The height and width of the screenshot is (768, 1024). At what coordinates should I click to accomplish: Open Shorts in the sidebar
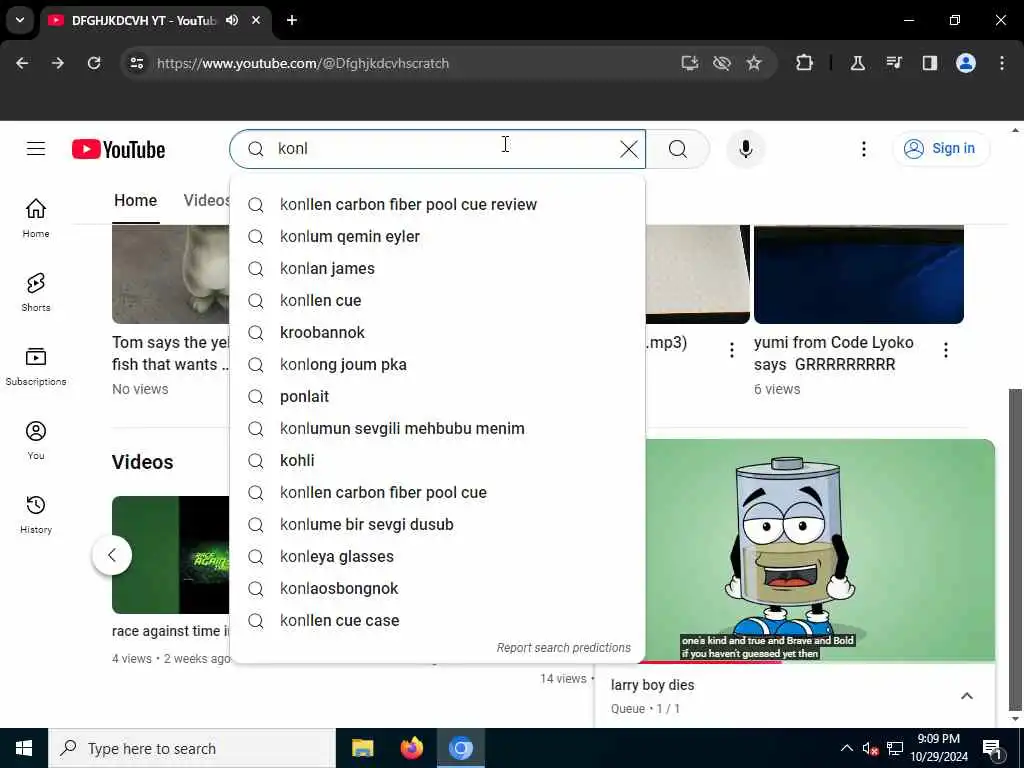(36, 292)
